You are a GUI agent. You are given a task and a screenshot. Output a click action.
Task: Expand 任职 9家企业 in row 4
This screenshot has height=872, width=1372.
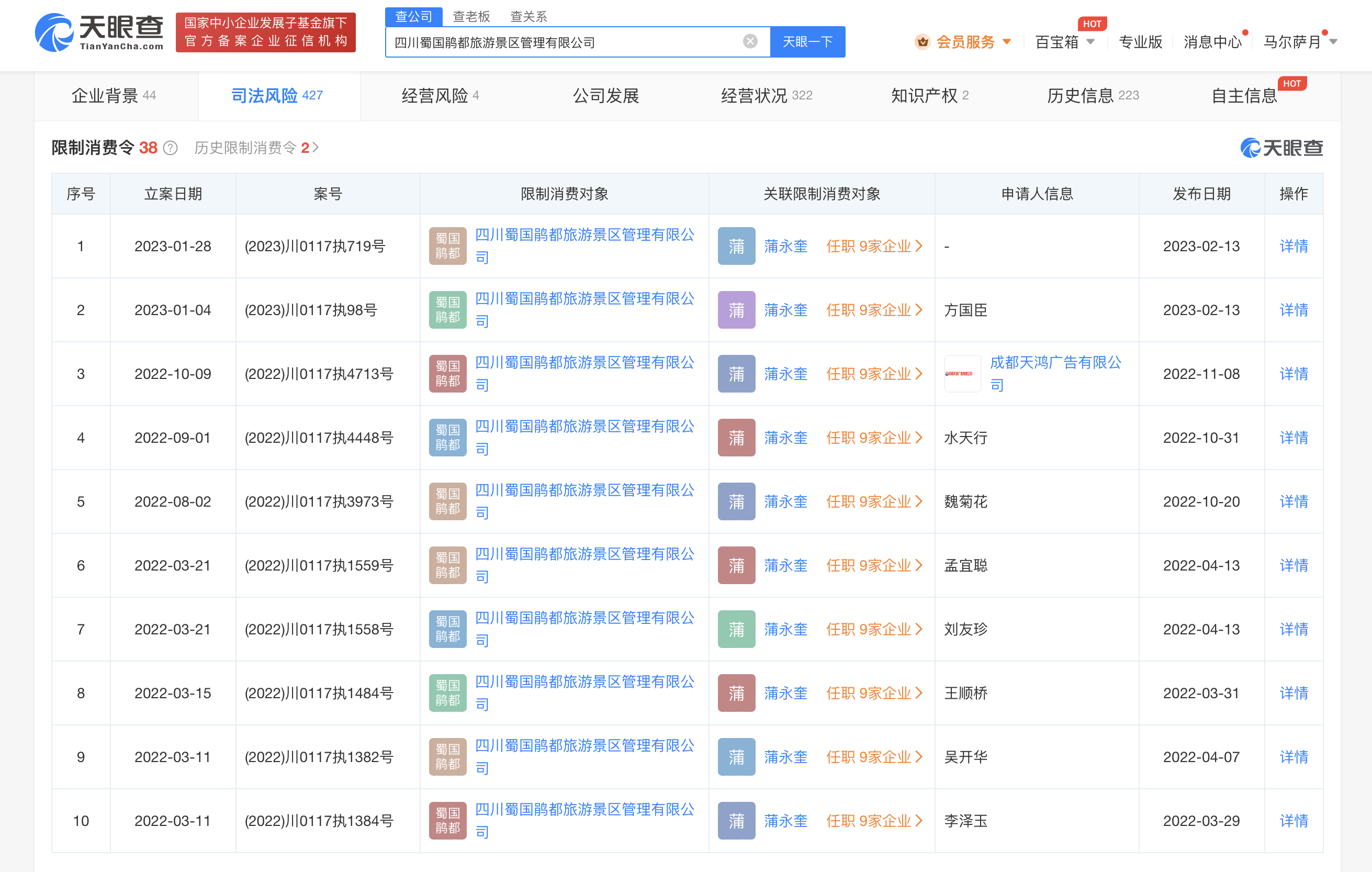(x=873, y=438)
